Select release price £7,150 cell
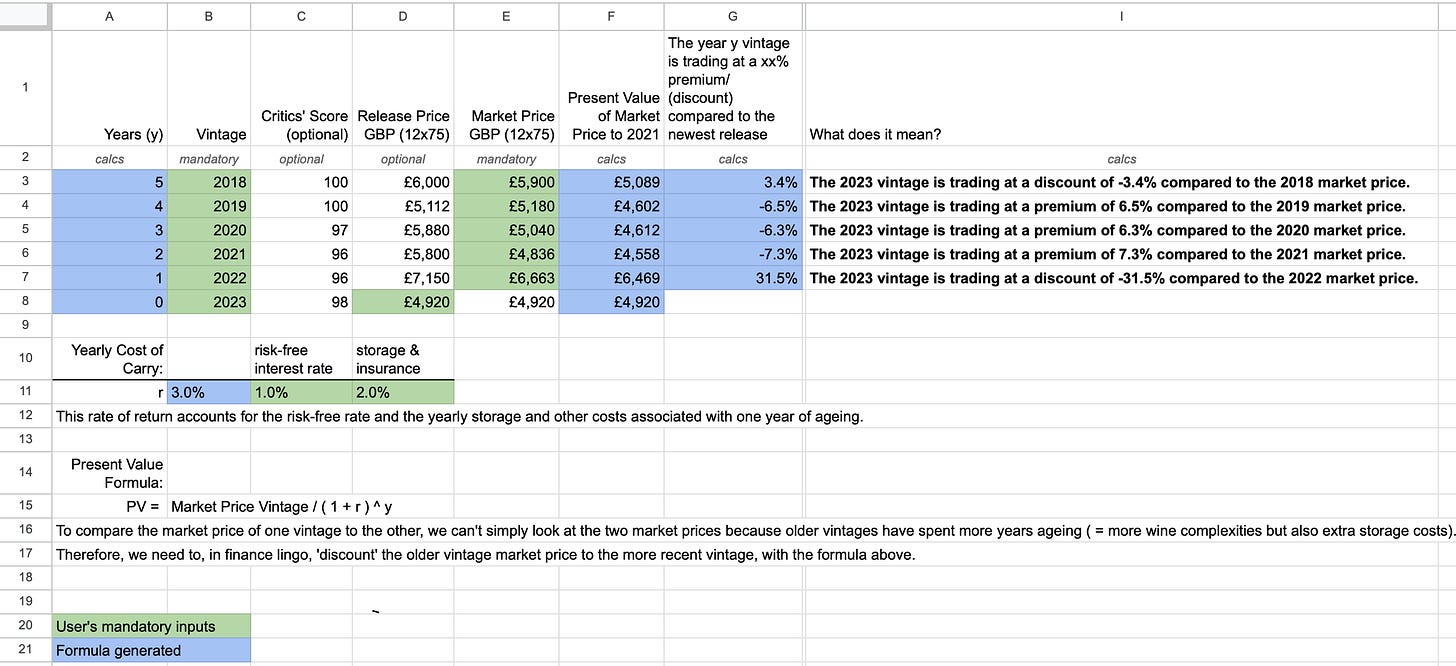The image size is (1456, 666). (403, 278)
